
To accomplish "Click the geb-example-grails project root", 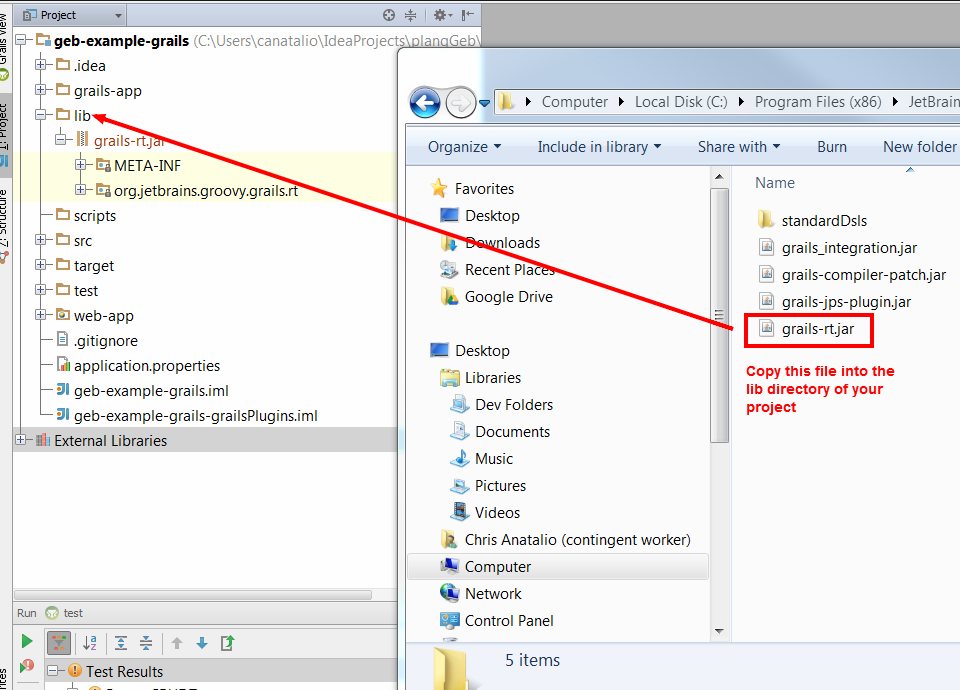I will click(x=121, y=41).
